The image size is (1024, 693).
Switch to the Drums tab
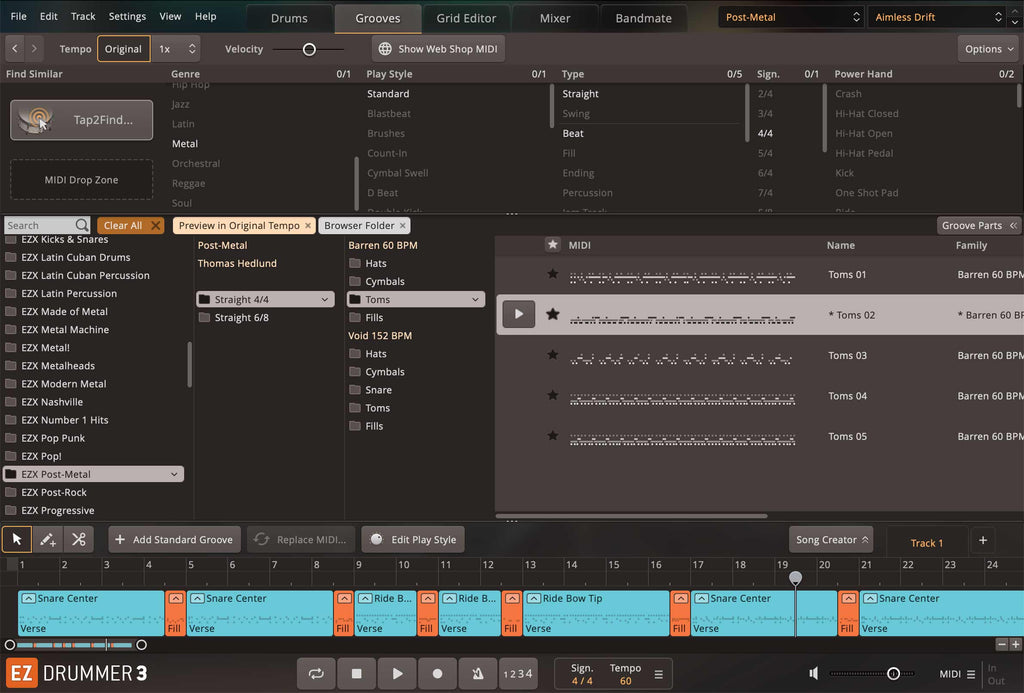pyautogui.click(x=289, y=18)
